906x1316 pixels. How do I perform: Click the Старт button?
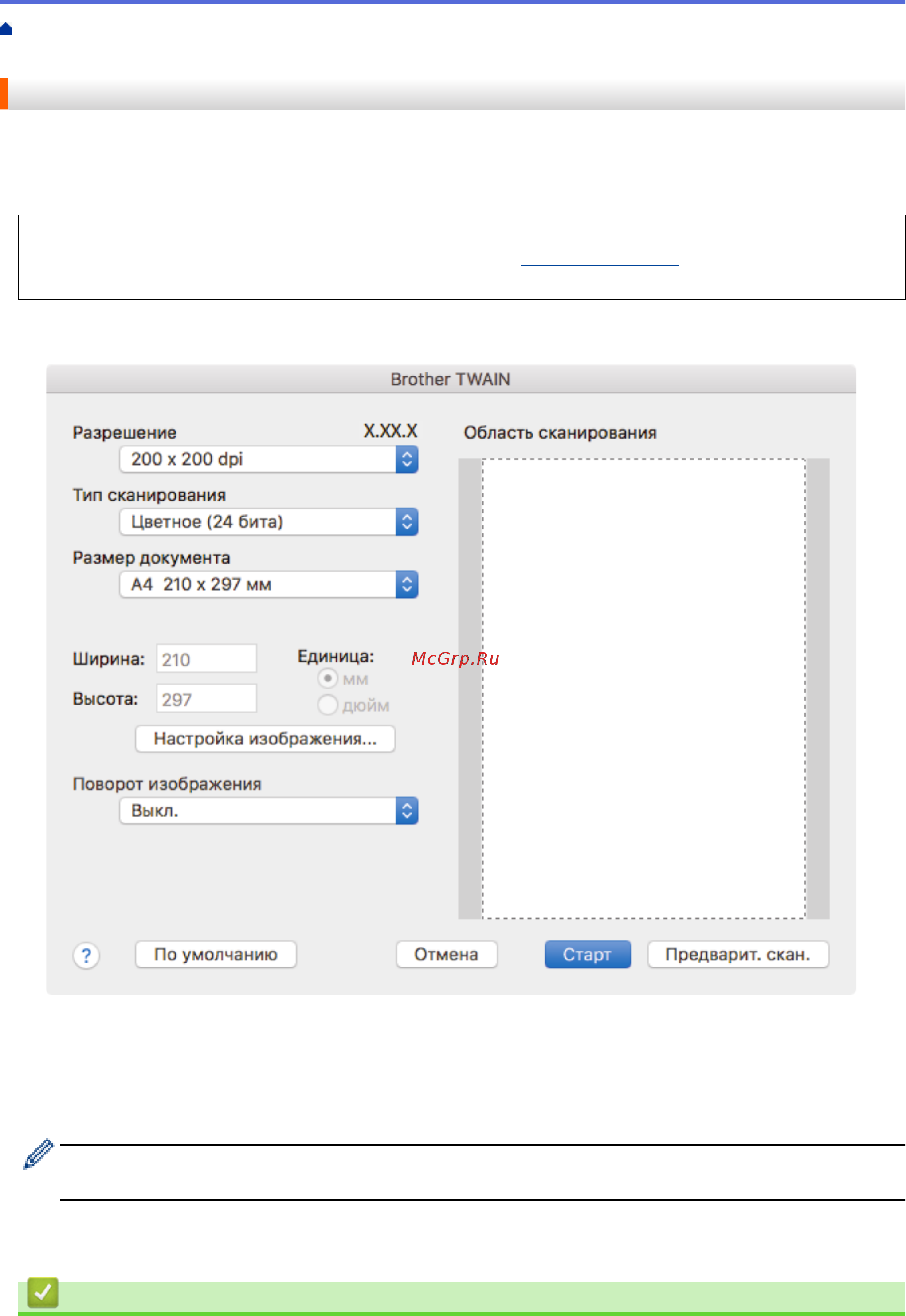pos(587,955)
